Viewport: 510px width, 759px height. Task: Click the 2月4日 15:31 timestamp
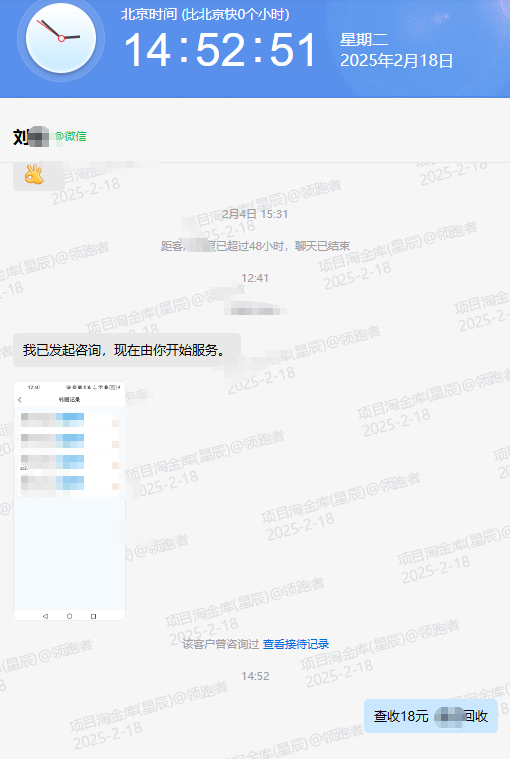tap(255, 214)
